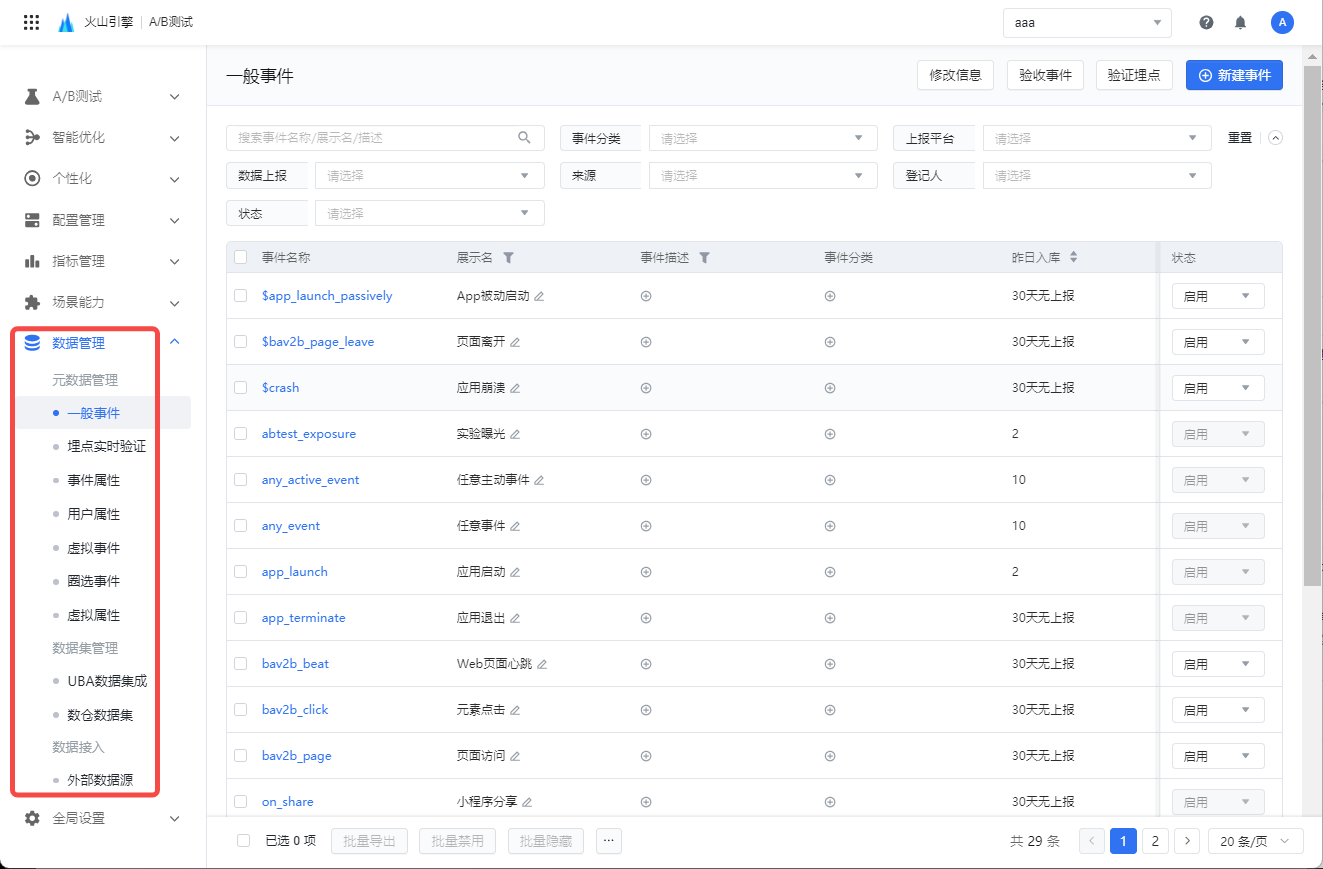Change status dropdown for $crash row
The image size is (1323, 869).
click(x=1218, y=388)
